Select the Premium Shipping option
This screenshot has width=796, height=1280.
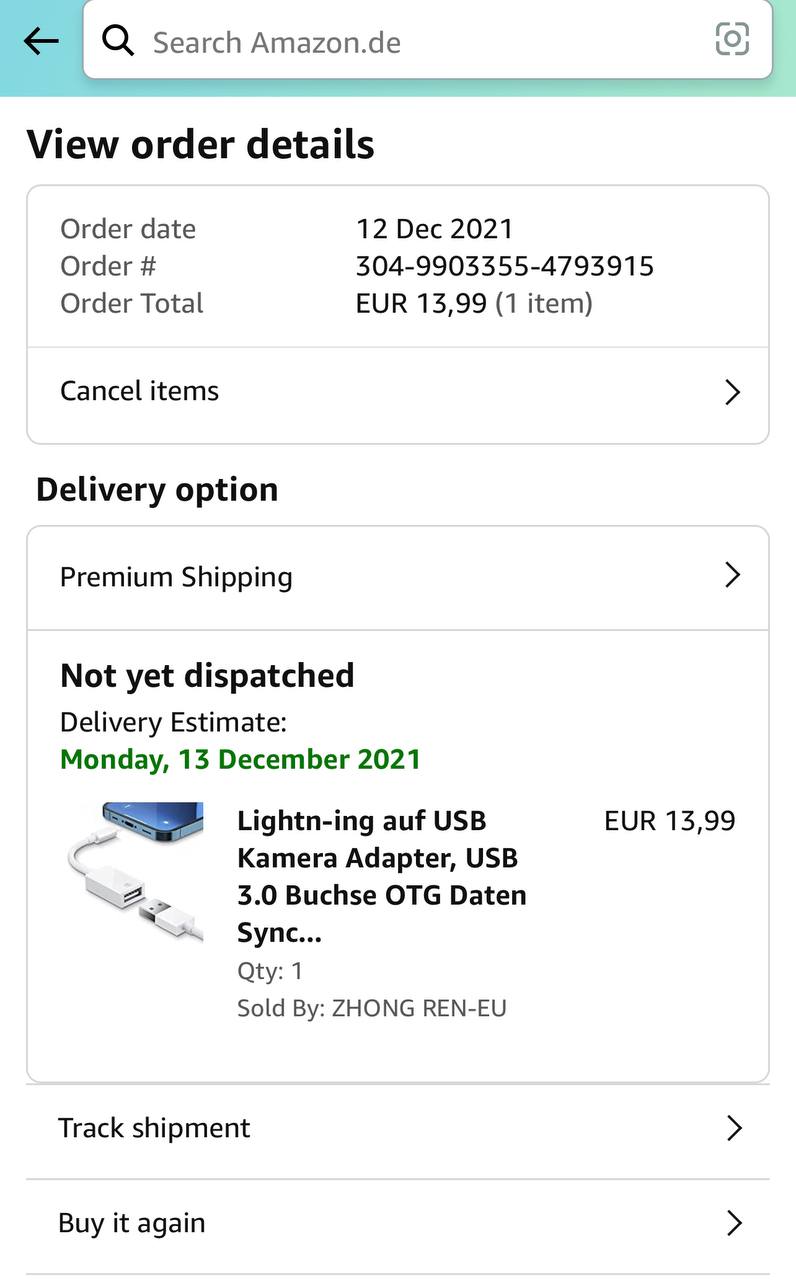176,577
